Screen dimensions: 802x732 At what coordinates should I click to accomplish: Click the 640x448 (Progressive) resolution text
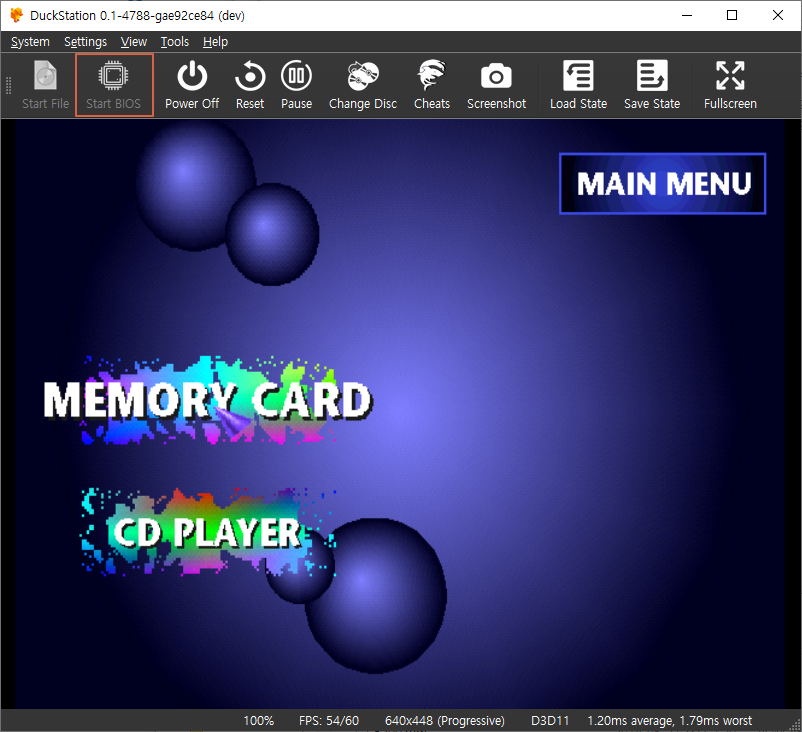[x=444, y=721]
